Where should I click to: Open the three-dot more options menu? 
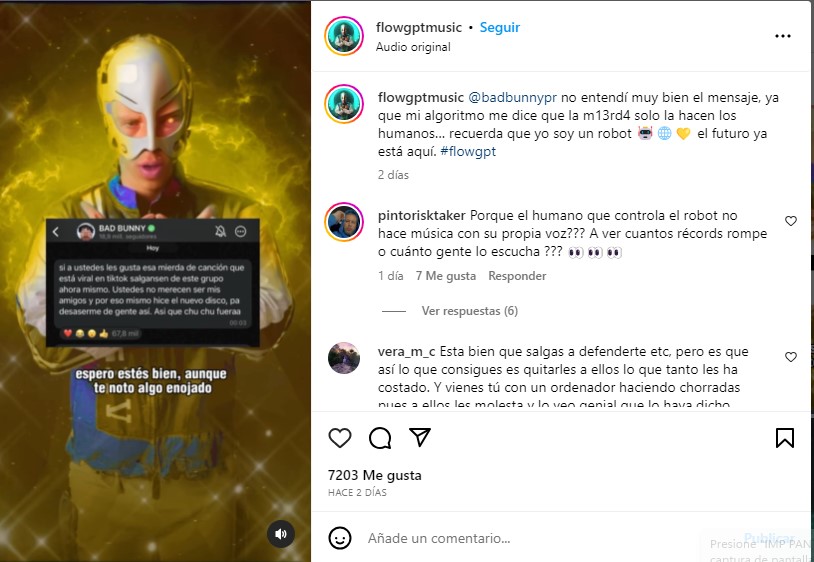[x=783, y=36]
